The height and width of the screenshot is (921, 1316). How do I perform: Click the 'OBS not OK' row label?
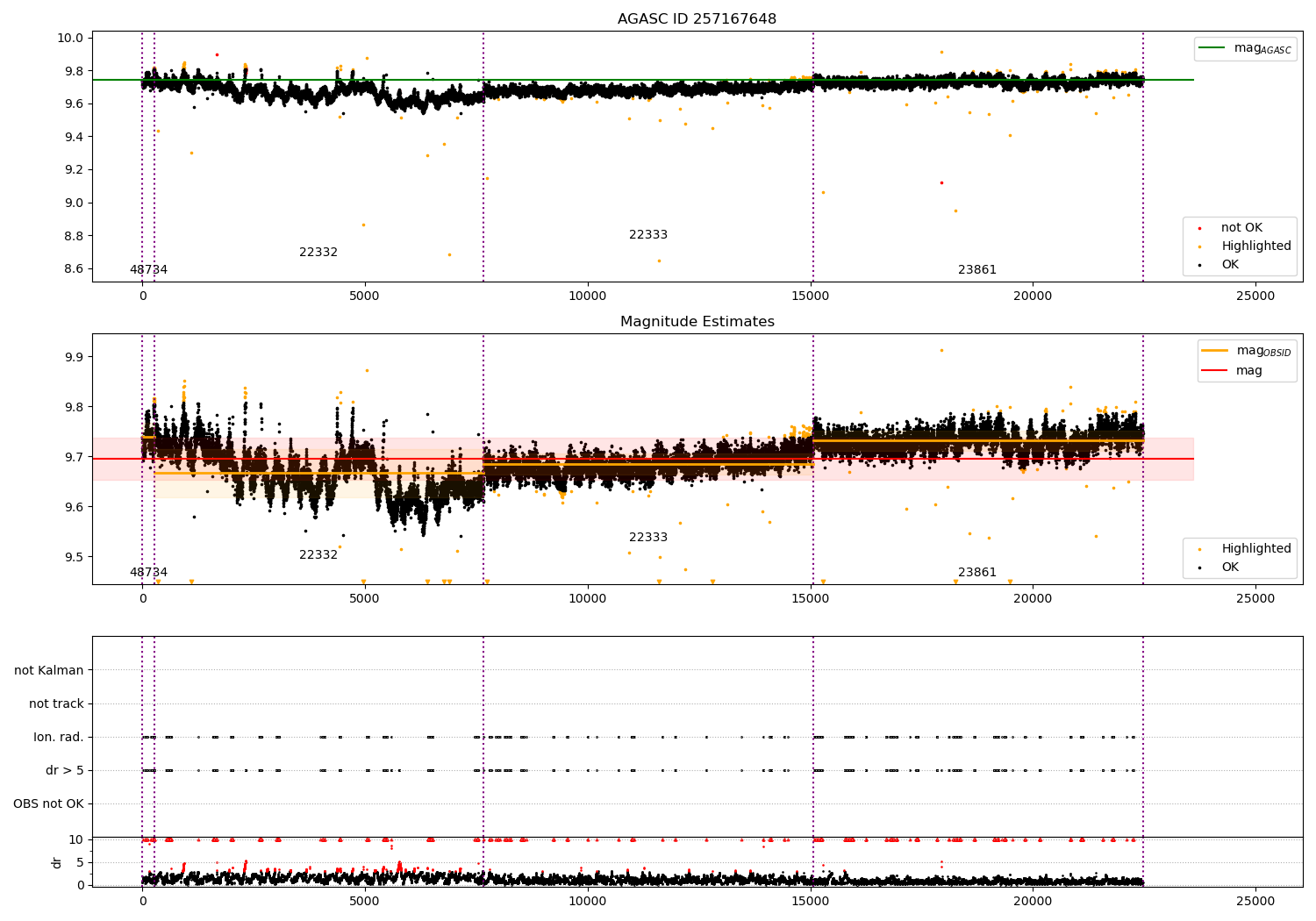pyautogui.click(x=49, y=804)
